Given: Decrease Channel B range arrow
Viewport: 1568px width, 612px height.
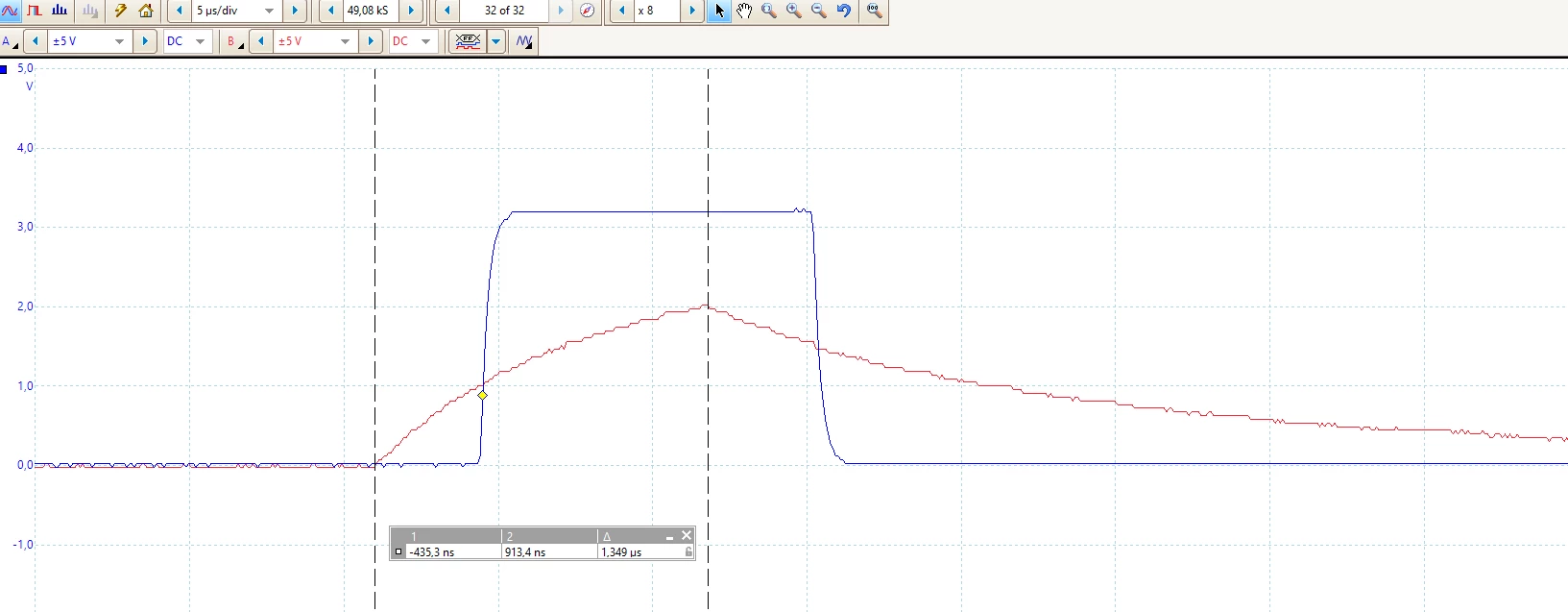Looking at the screenshot, I should 261,41.
